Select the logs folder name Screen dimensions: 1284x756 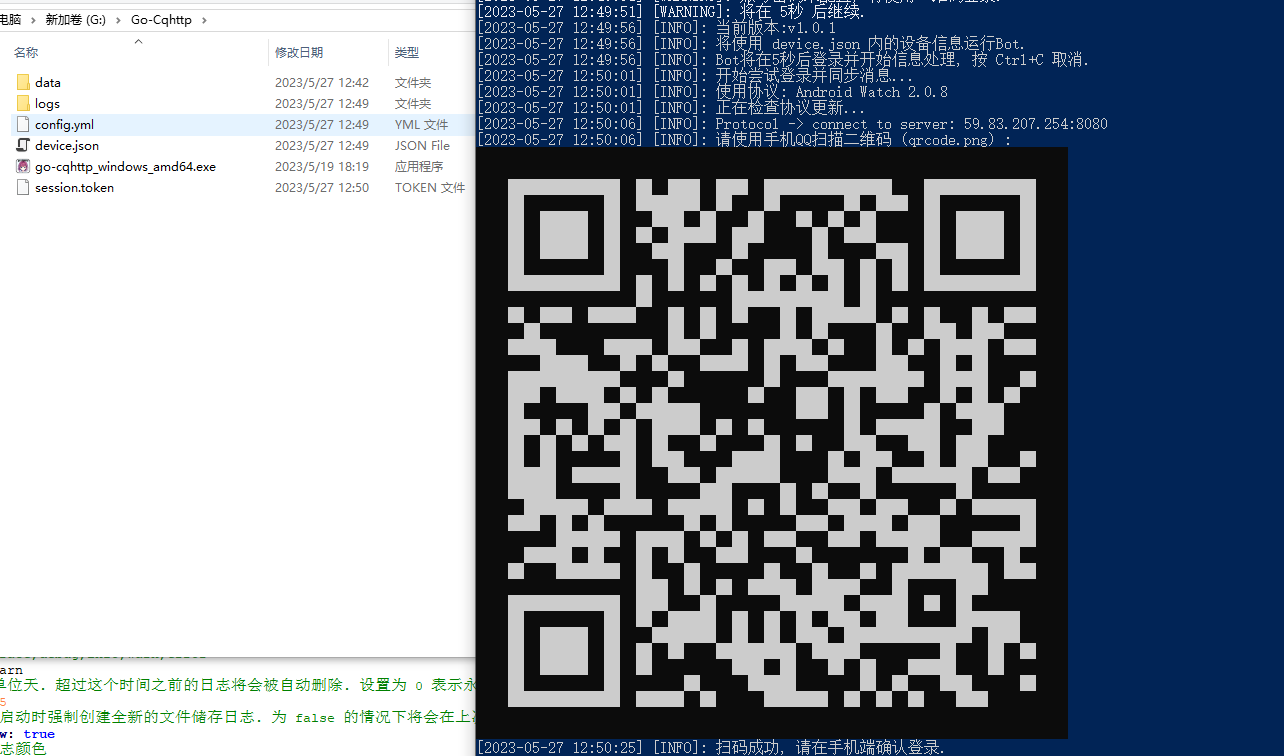tap(47, 104)
